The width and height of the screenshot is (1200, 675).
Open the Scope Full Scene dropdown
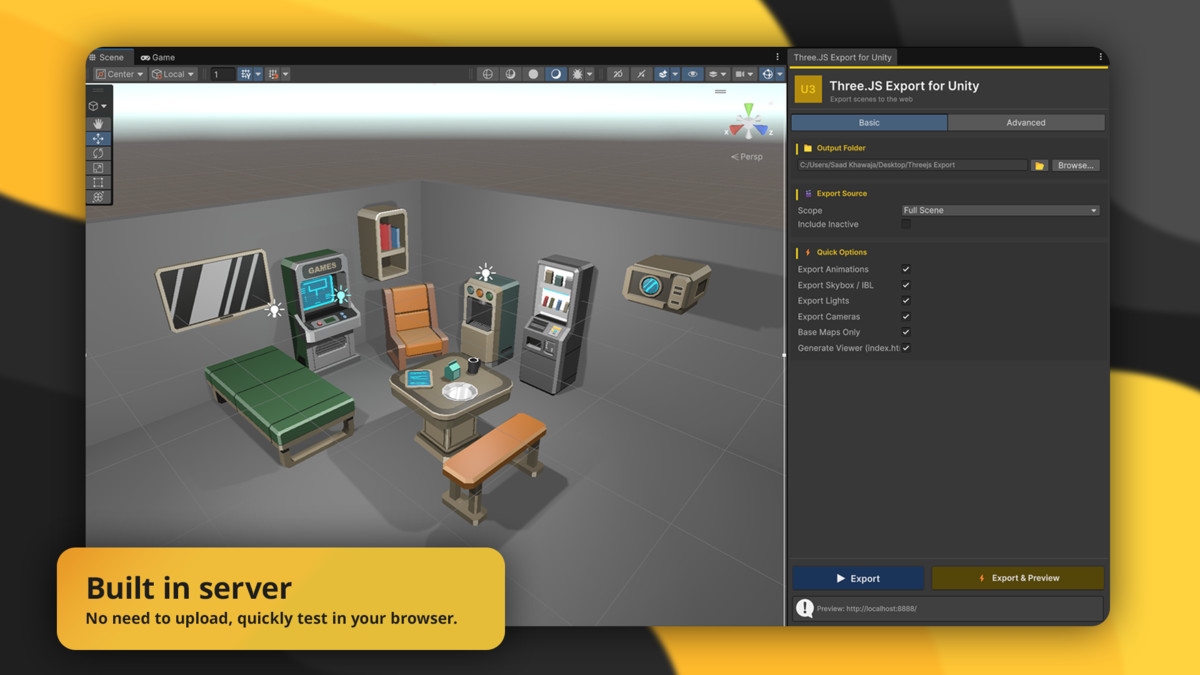point(1000,210)
